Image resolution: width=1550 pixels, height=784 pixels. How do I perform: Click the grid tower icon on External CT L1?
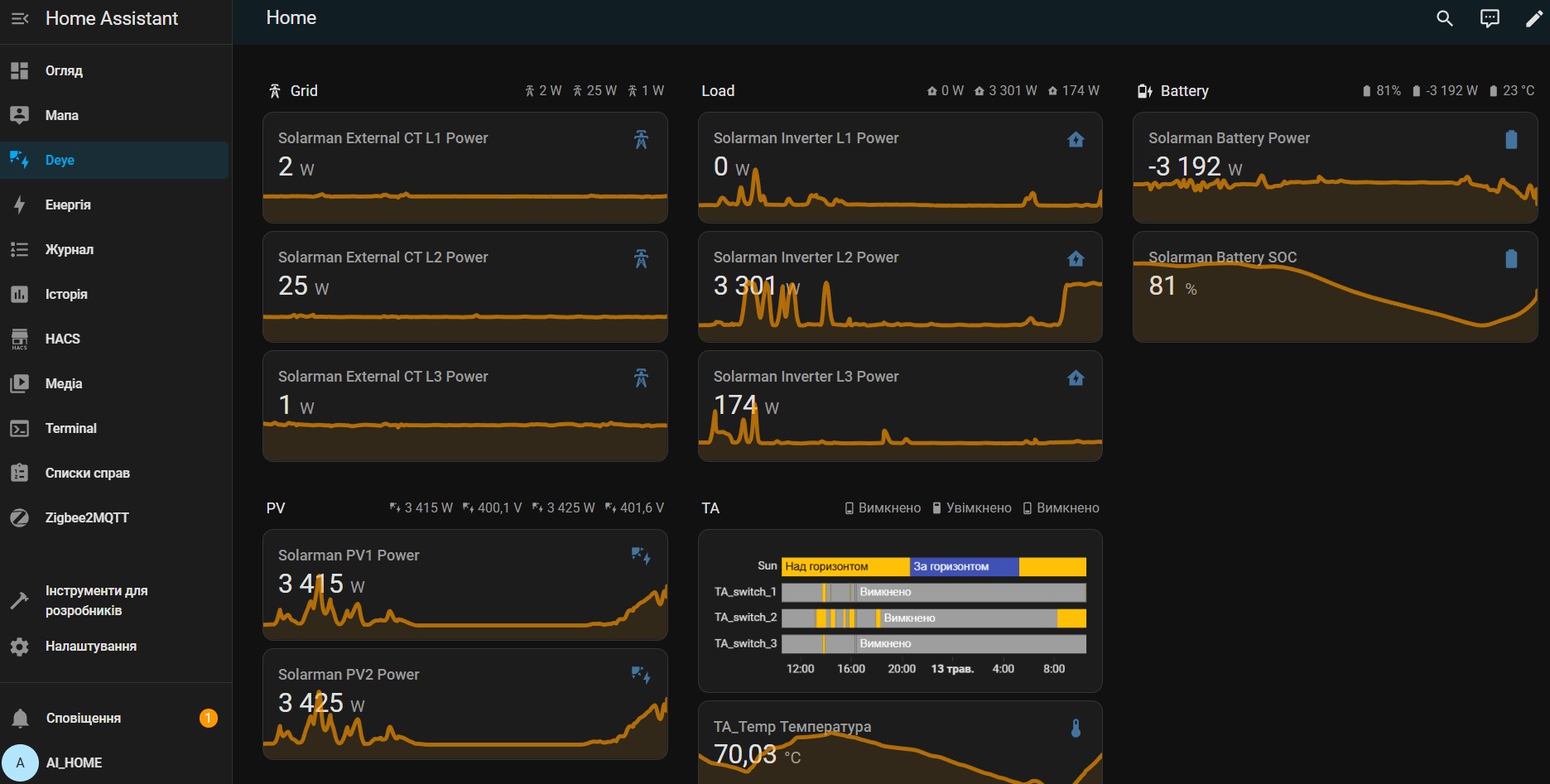[641, 140]
